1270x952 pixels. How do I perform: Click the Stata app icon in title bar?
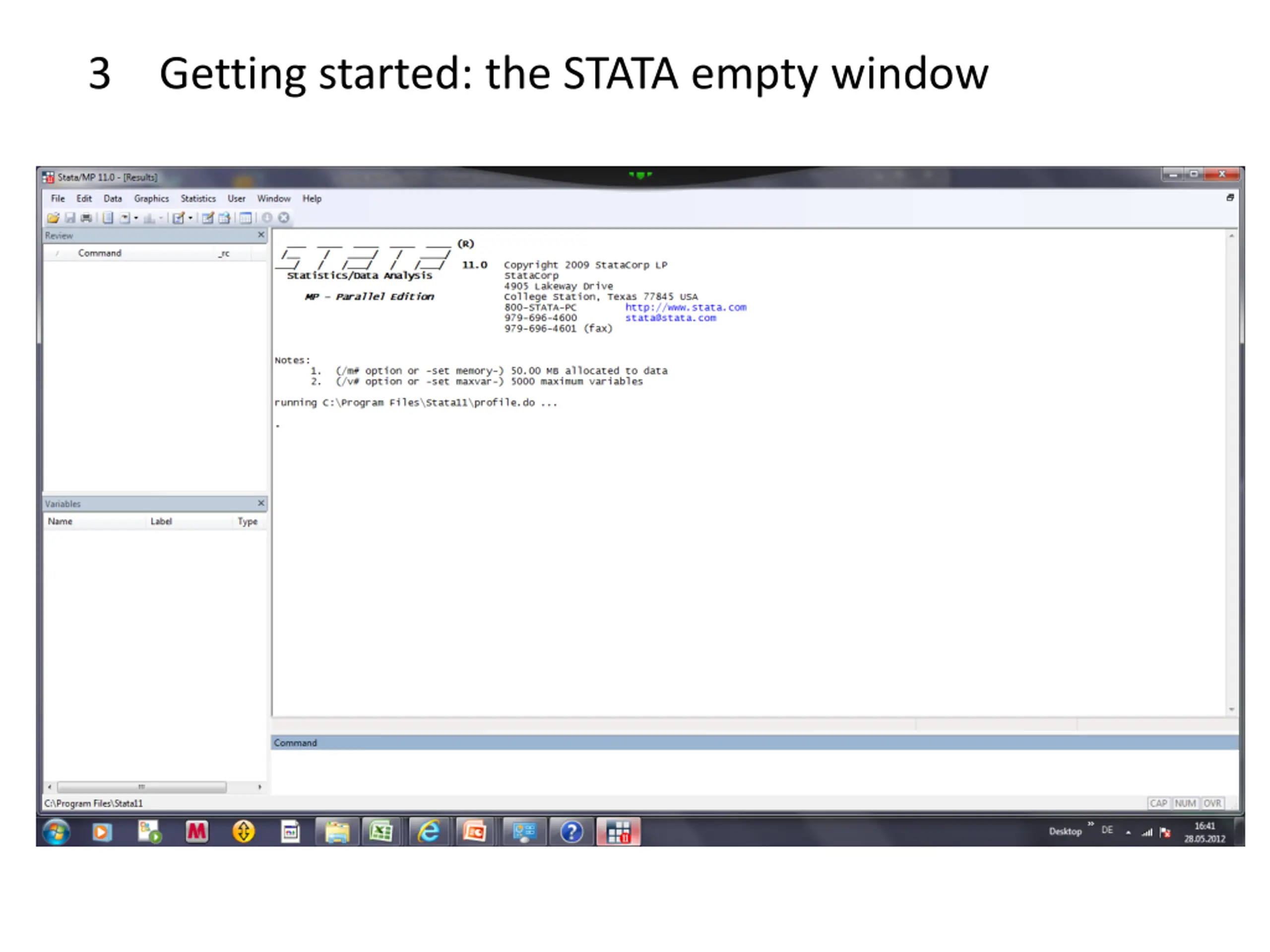click(48, 178)
